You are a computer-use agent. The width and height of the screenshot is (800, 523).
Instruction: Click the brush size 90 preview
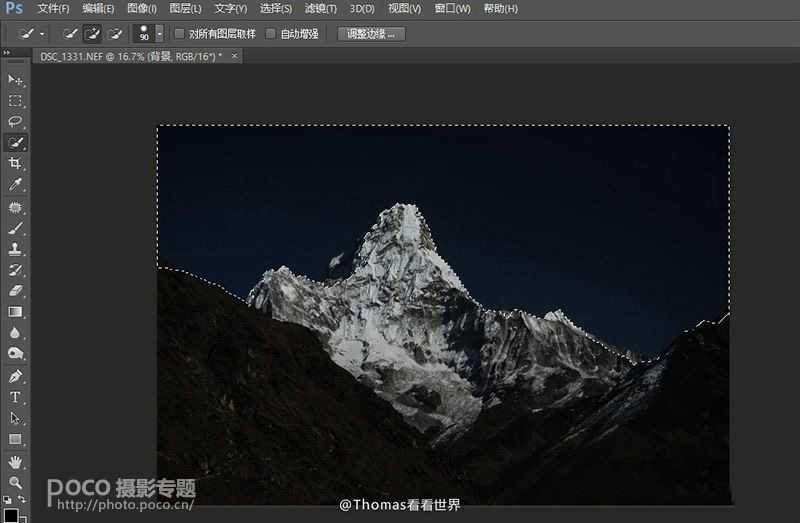[144, 34]
